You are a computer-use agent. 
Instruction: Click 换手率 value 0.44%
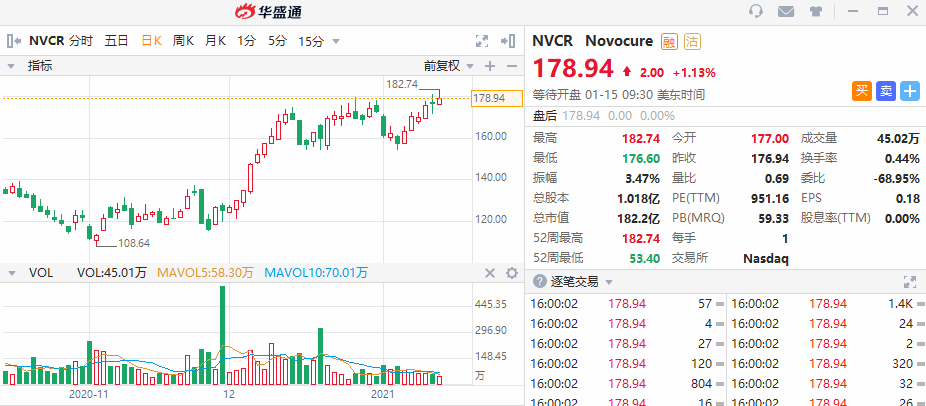click(902, 158)
